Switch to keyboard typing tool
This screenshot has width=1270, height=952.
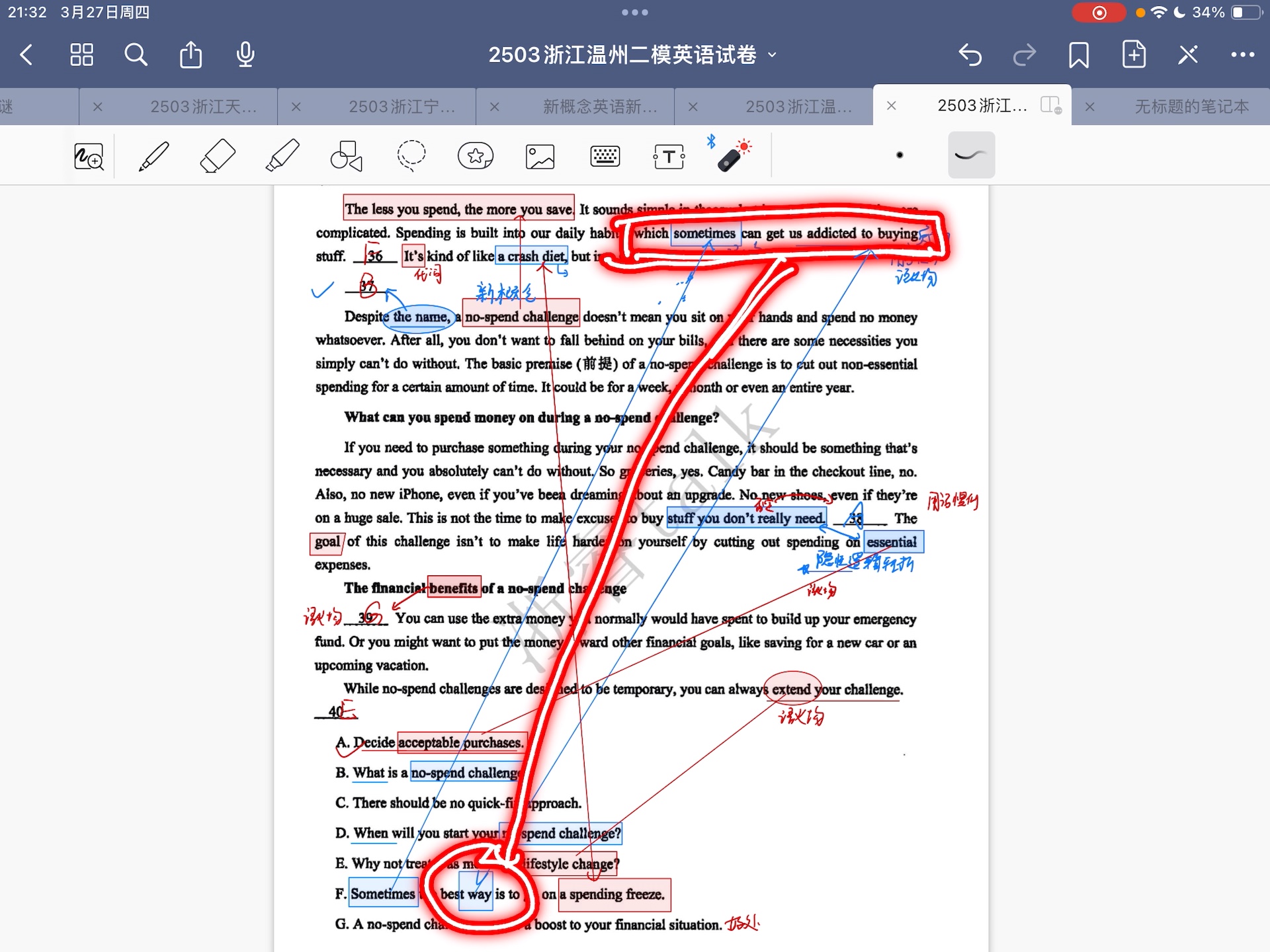[x=605, y=157]
